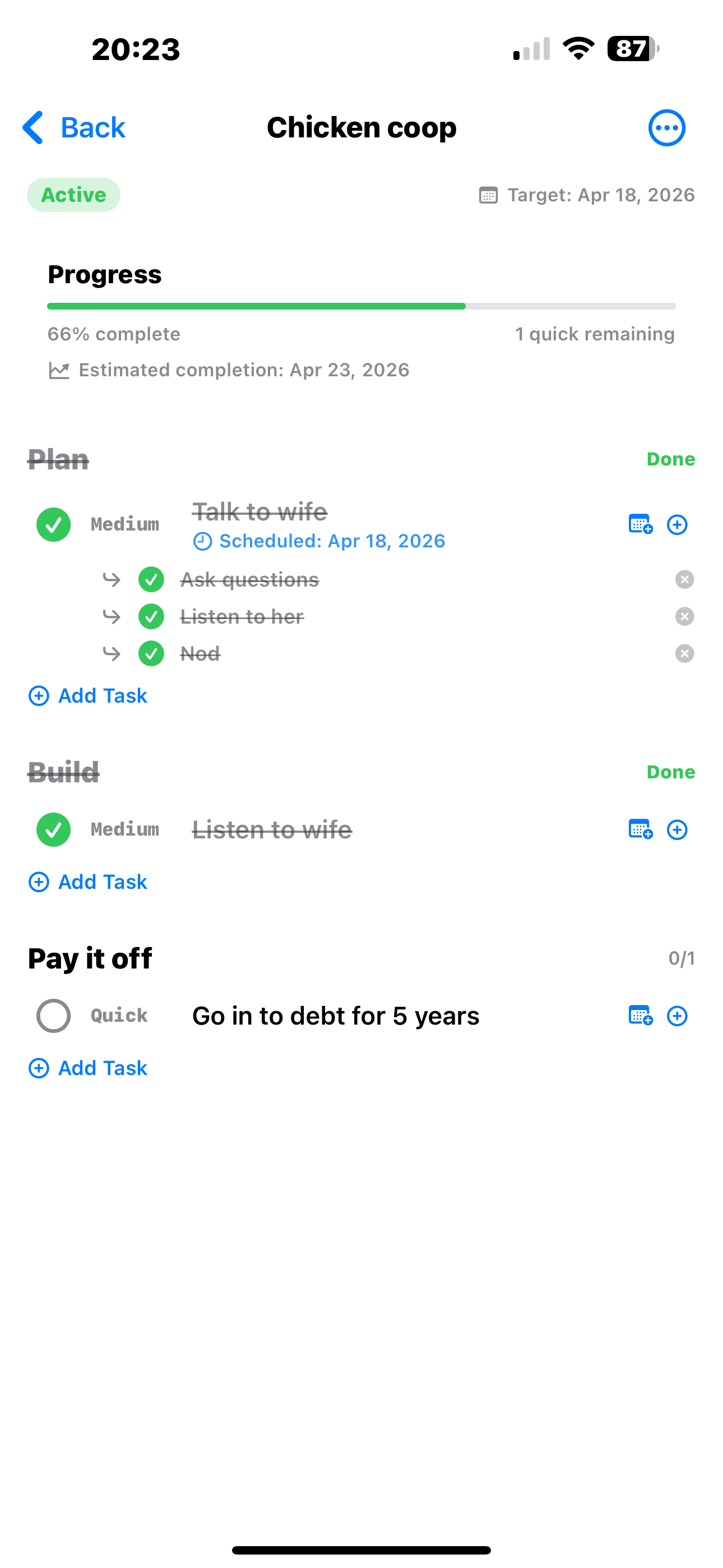
Task: Add Task under the Pay it off section
Action: click(87, 1067)
